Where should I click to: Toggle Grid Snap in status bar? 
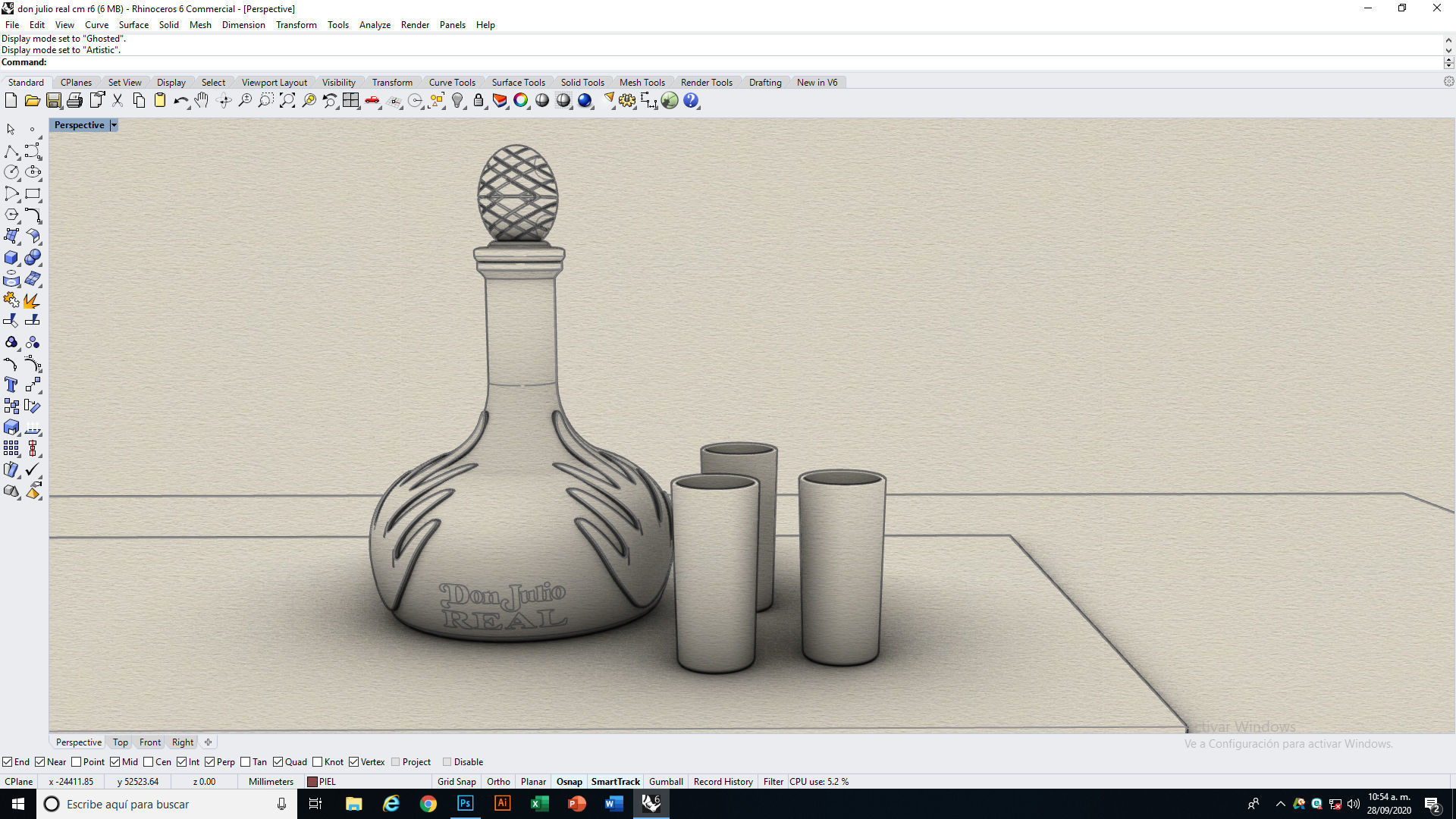pos(457,781)
